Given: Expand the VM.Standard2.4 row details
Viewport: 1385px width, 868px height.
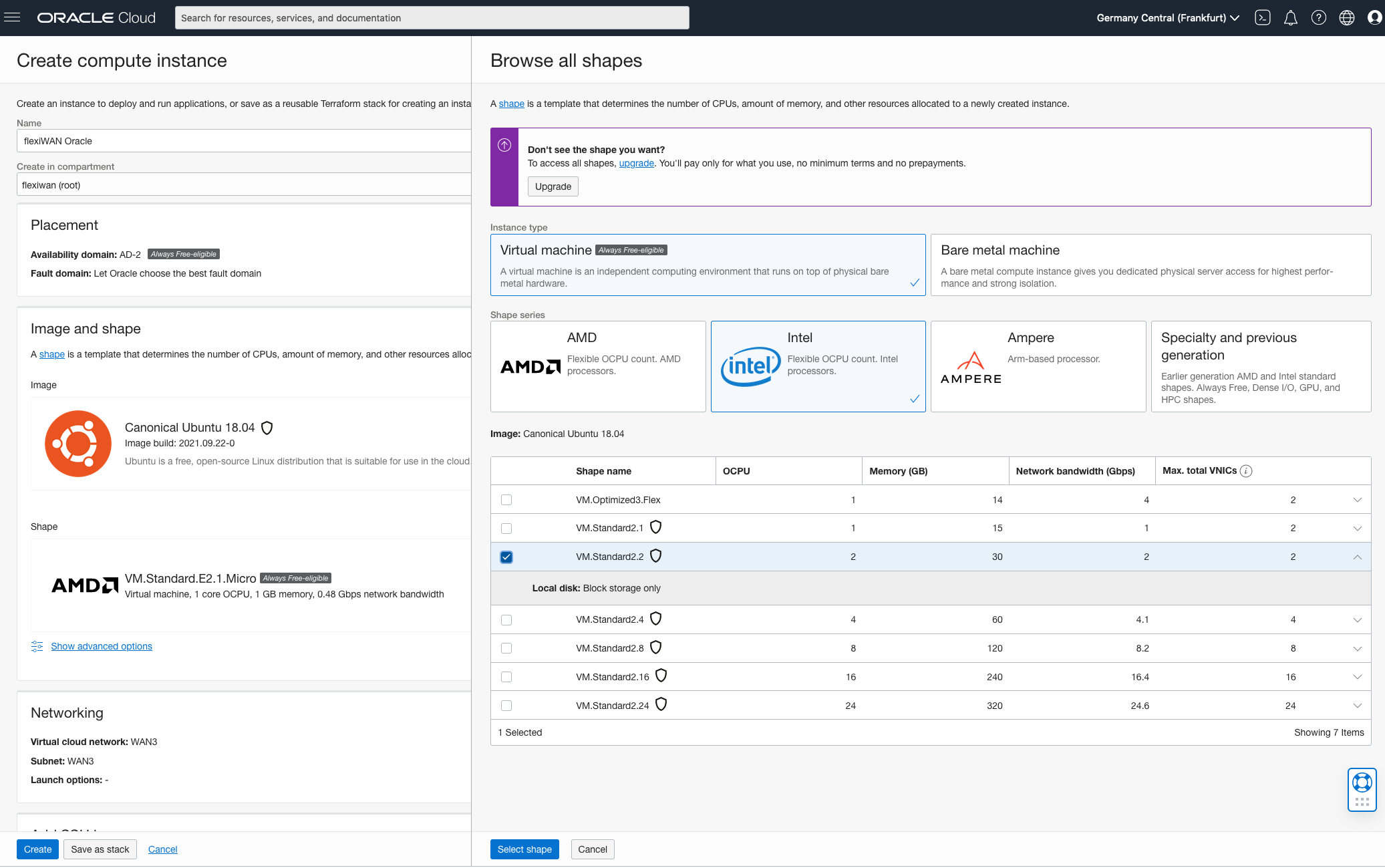Looking at the screenshot, I should [1357, 620].
